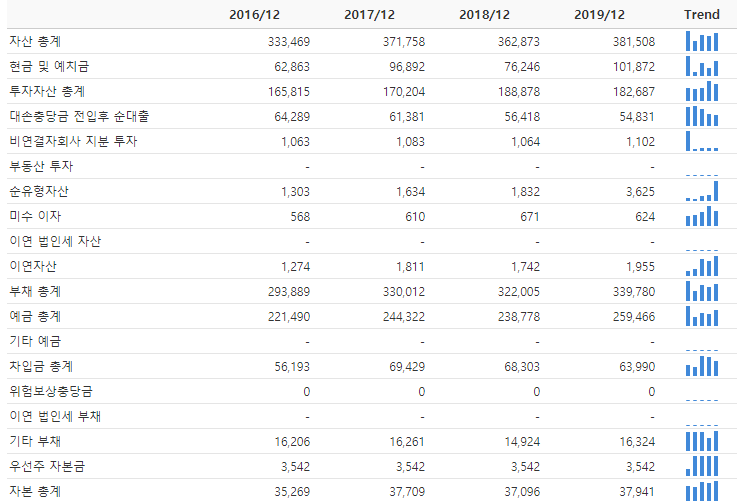Click the 투자자산 총계 trend sparkline
Viewport: 737px width, 501px height.
(702, 91)
